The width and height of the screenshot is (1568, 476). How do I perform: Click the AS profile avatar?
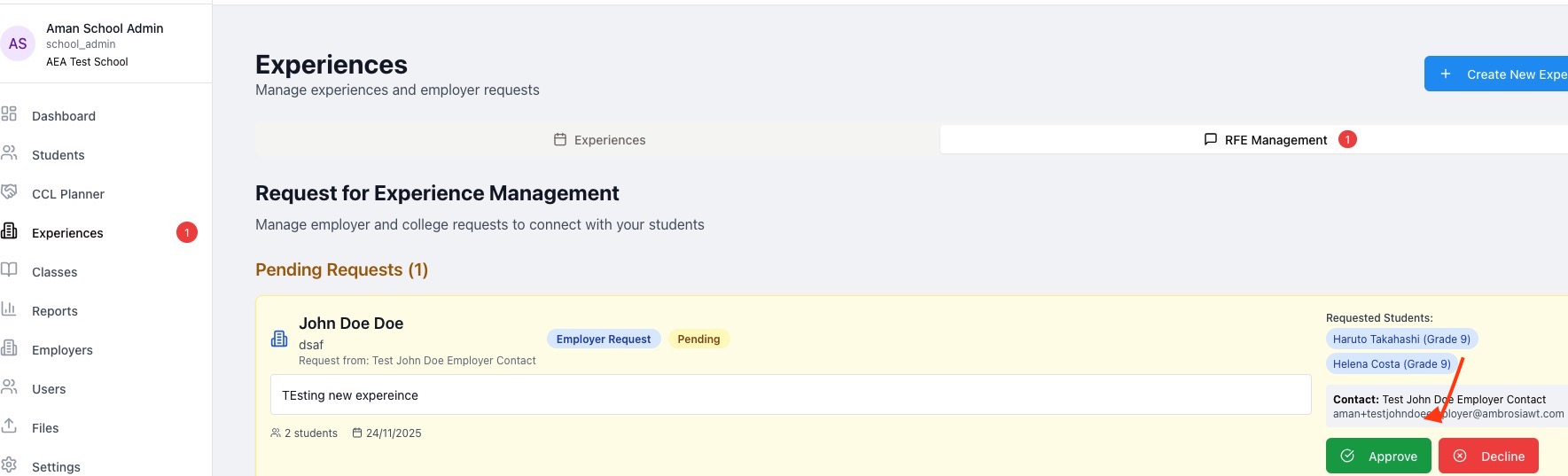pyautogui.click(x=18, y=44)
